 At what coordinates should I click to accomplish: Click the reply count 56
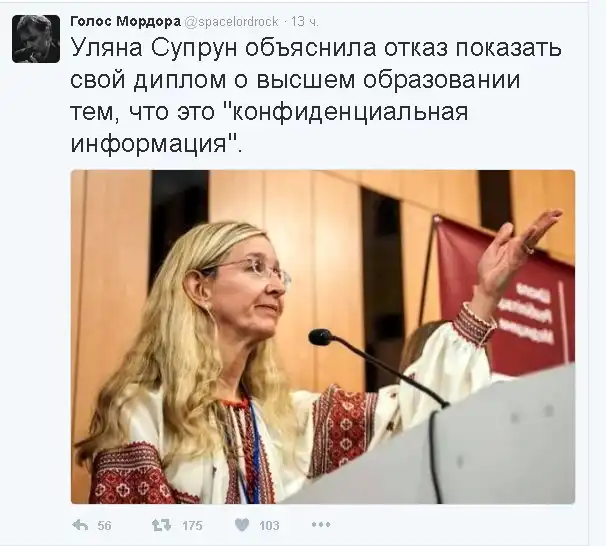[x=104, y=526]
